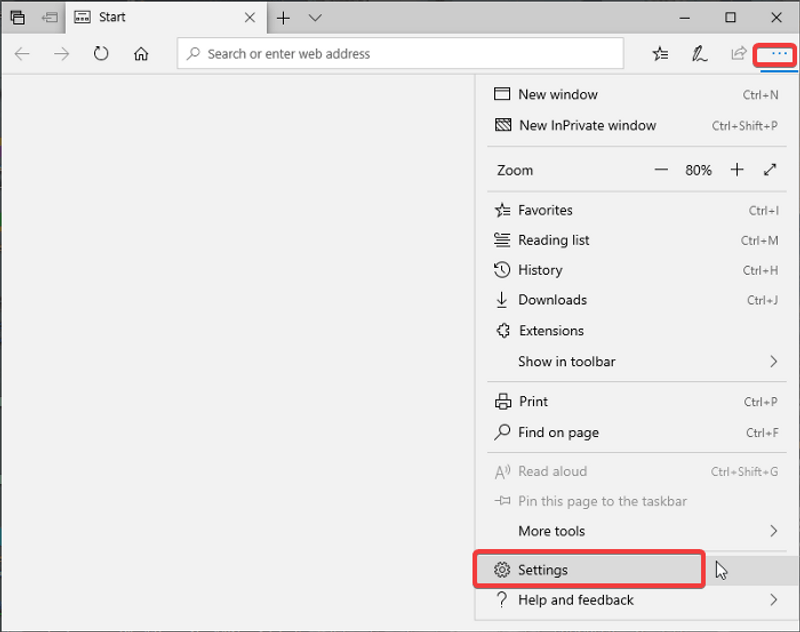Choose Print from the menu
The width and height of the screenshot is (800, 632).
click(637, 401)
